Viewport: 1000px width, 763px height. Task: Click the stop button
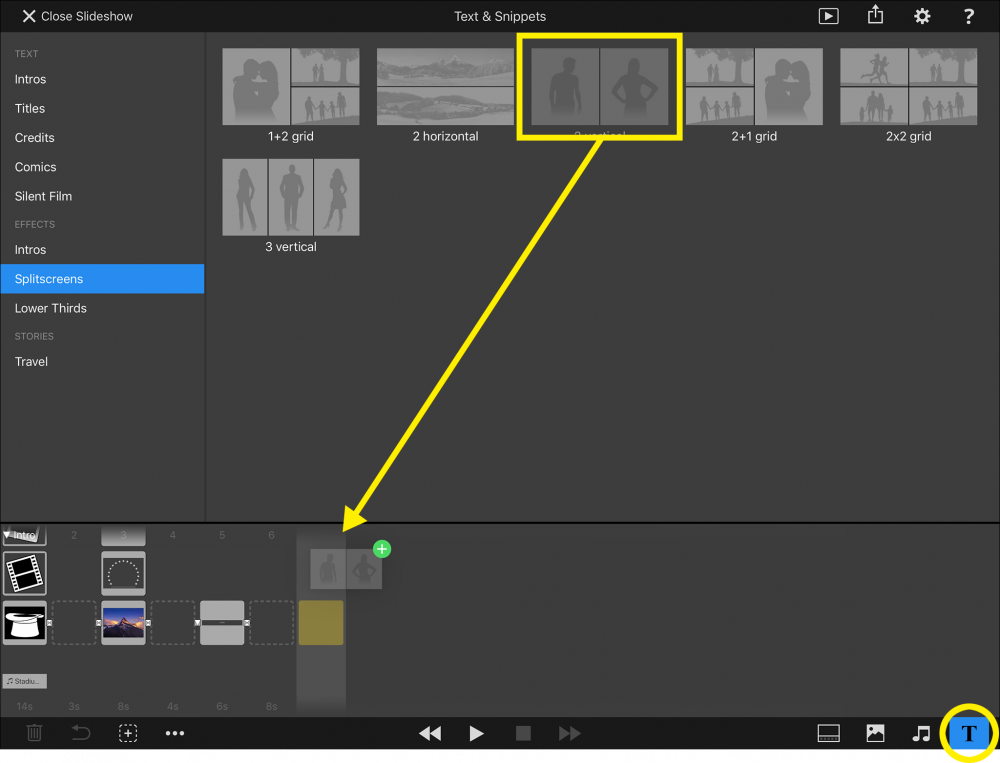523,734
